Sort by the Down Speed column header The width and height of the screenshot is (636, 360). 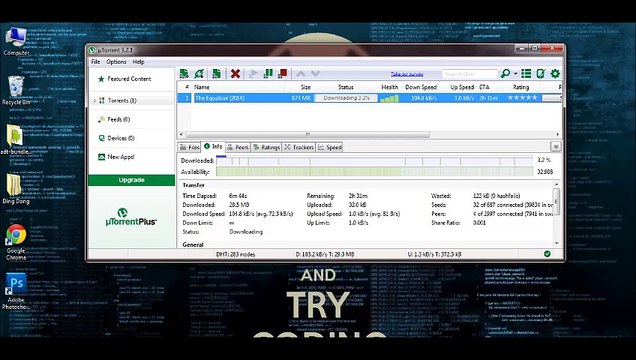[x=421, y=87]
